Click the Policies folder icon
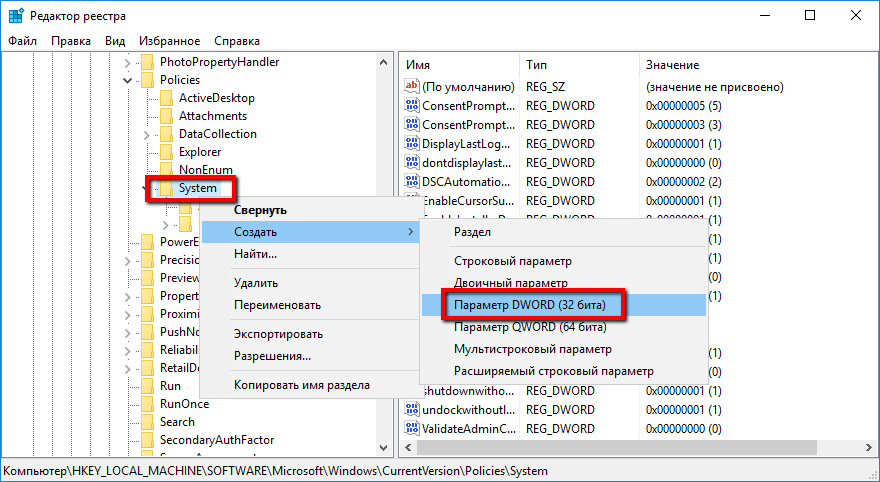The image size is (880, 482). click(x=148, y=80)
